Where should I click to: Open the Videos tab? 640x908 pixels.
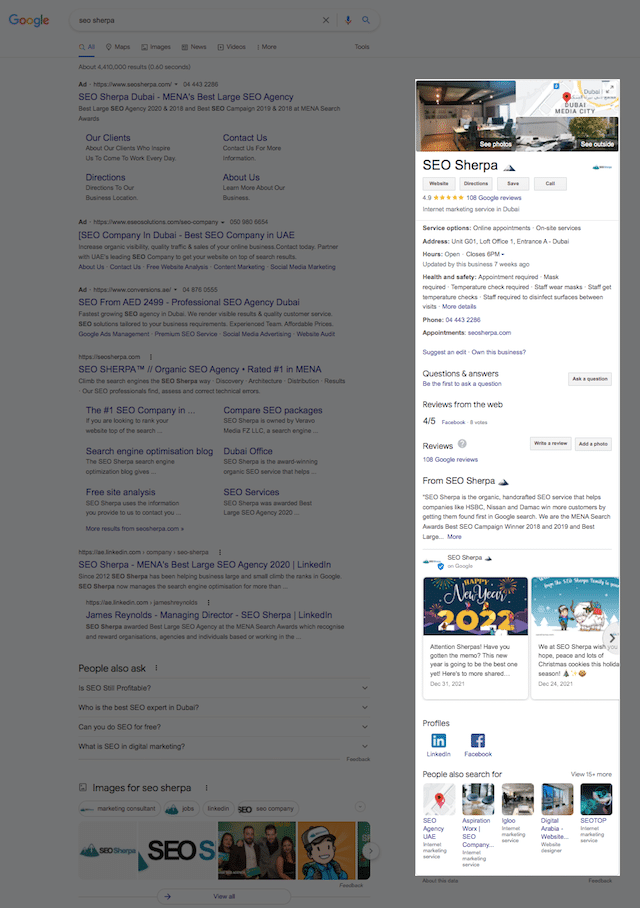point(232,47)
